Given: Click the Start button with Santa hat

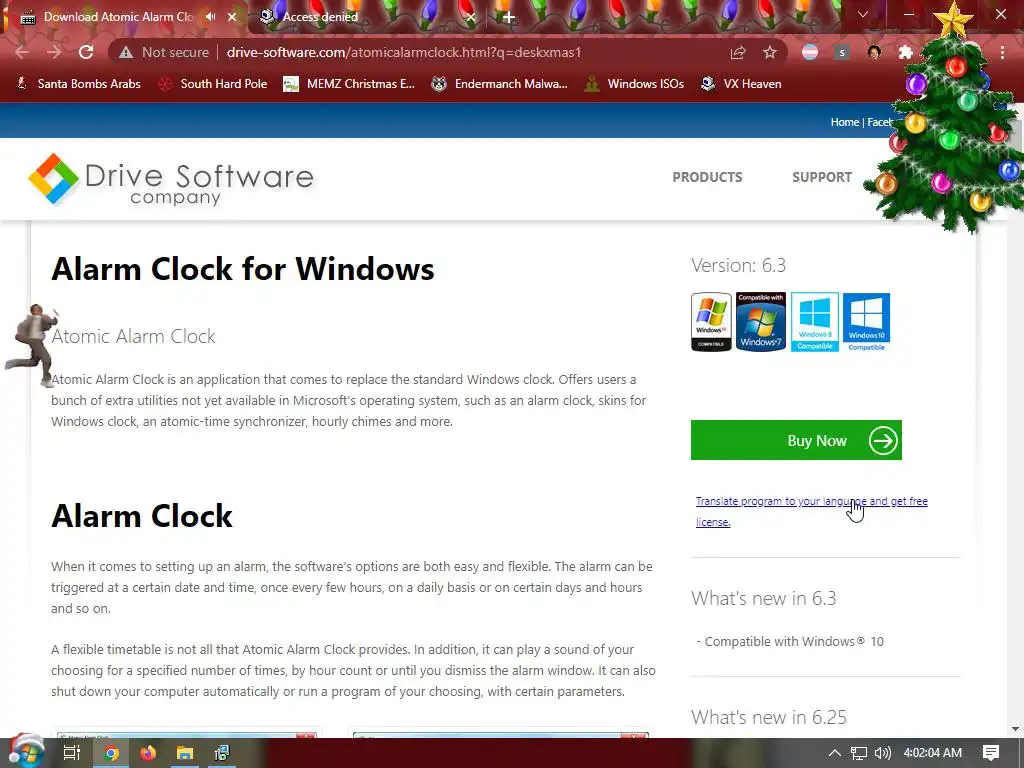Looking at the screenshot, I should [25, 752].
